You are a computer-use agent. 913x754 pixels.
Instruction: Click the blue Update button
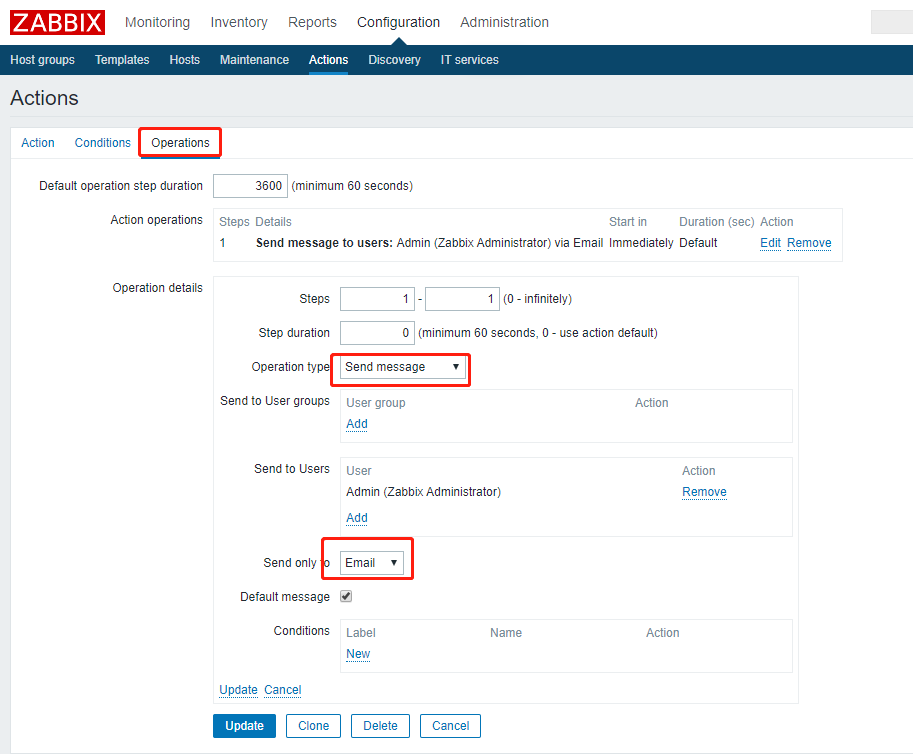pyautogui.click(x=244, y=726)
